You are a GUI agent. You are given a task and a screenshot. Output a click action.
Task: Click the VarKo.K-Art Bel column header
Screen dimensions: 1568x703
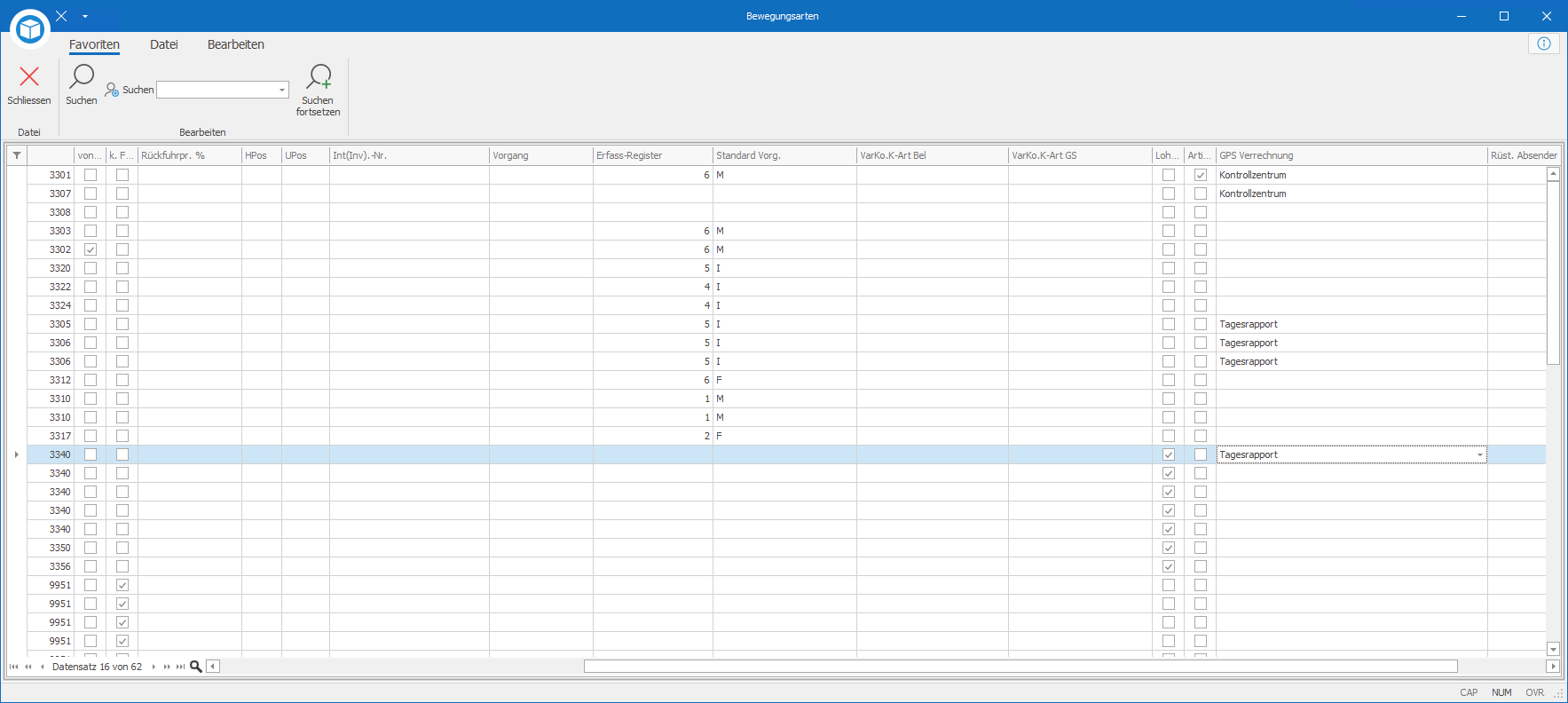(933, 155)
